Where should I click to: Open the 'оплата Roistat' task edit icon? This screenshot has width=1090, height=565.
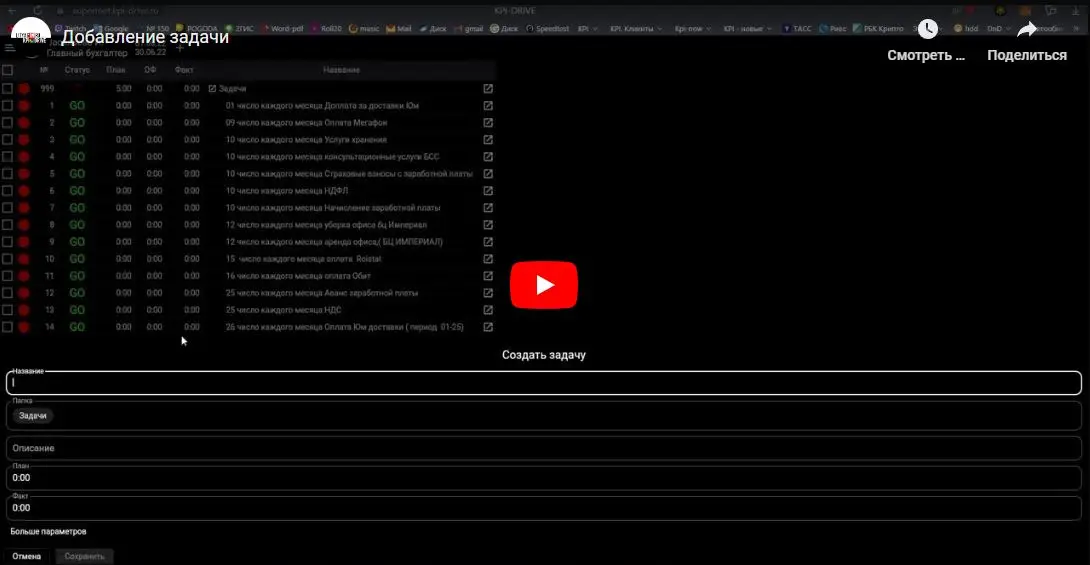coord(488,259)
